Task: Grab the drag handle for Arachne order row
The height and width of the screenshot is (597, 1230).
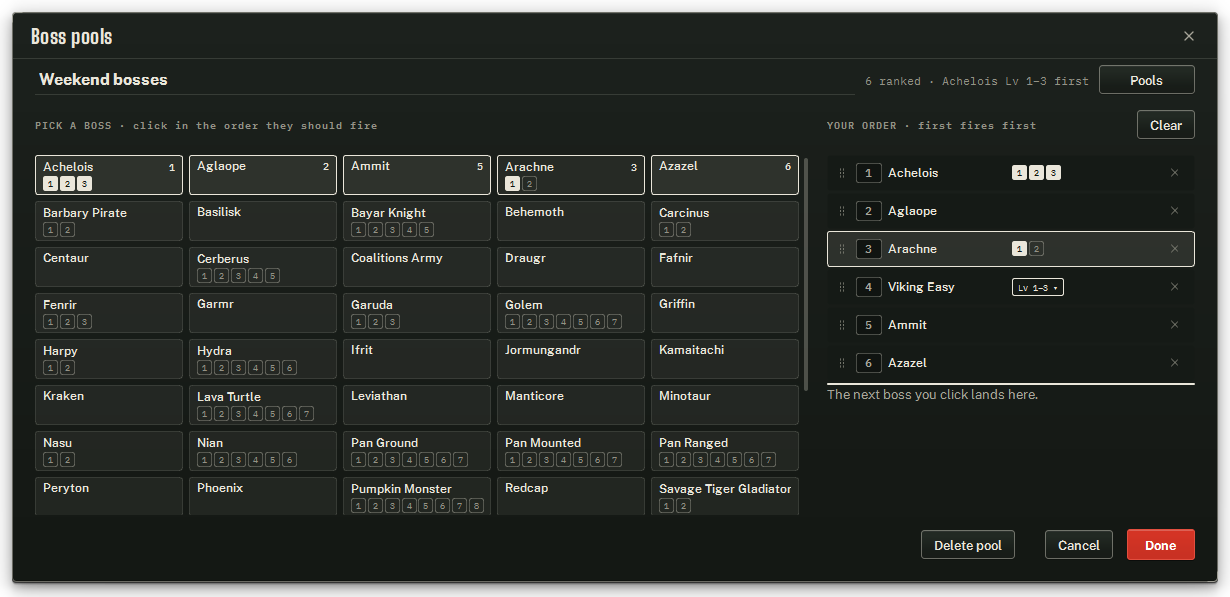Action: tap(842, 249)
